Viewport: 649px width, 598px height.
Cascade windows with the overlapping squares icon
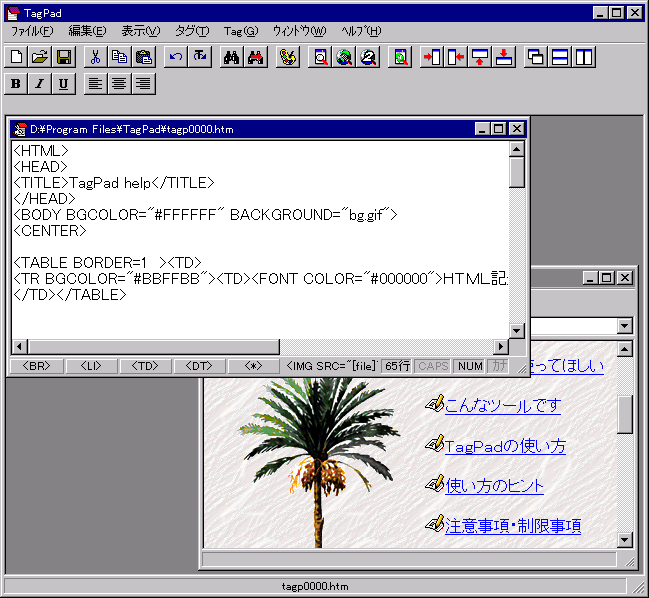[x=536, y=57]
